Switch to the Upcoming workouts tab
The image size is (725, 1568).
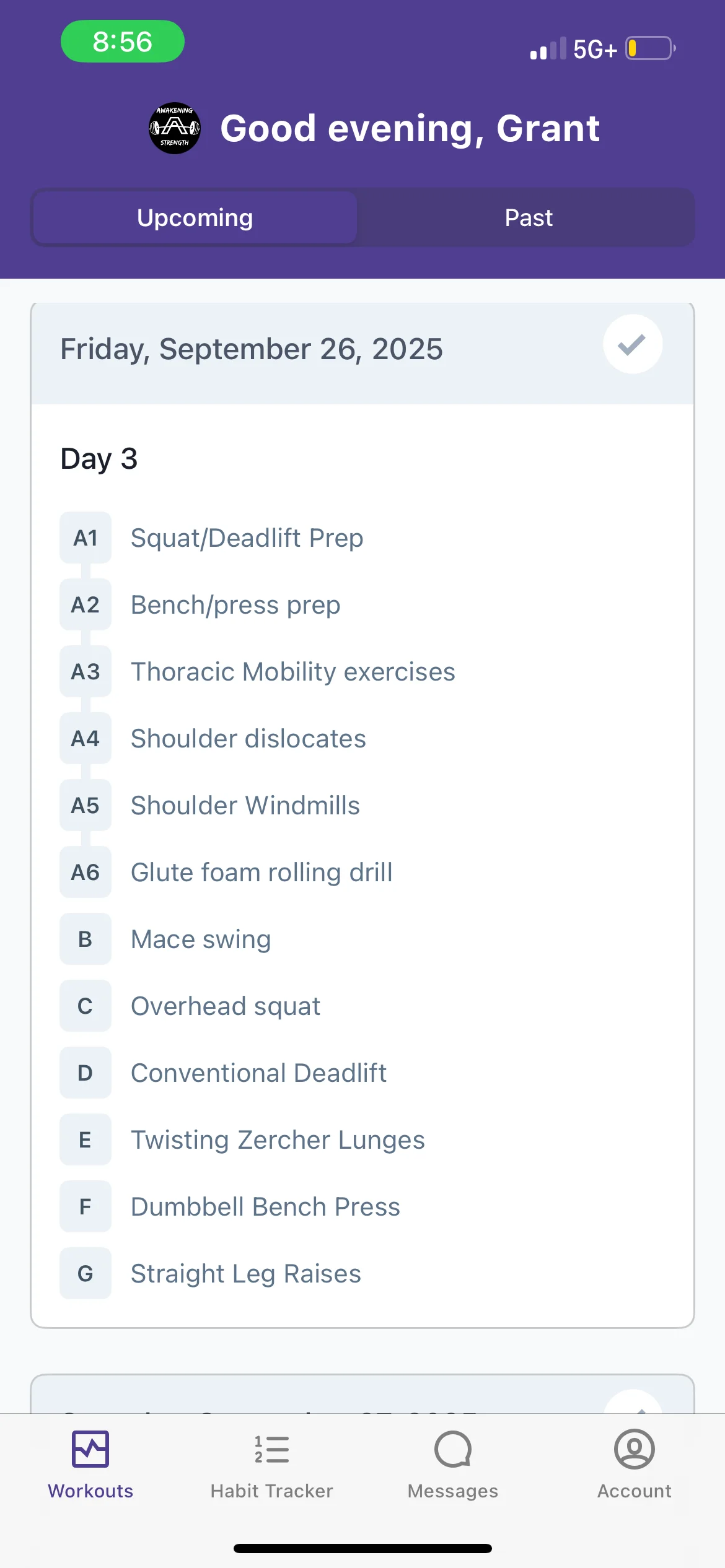pyautogui.click(x=195, y=218)
